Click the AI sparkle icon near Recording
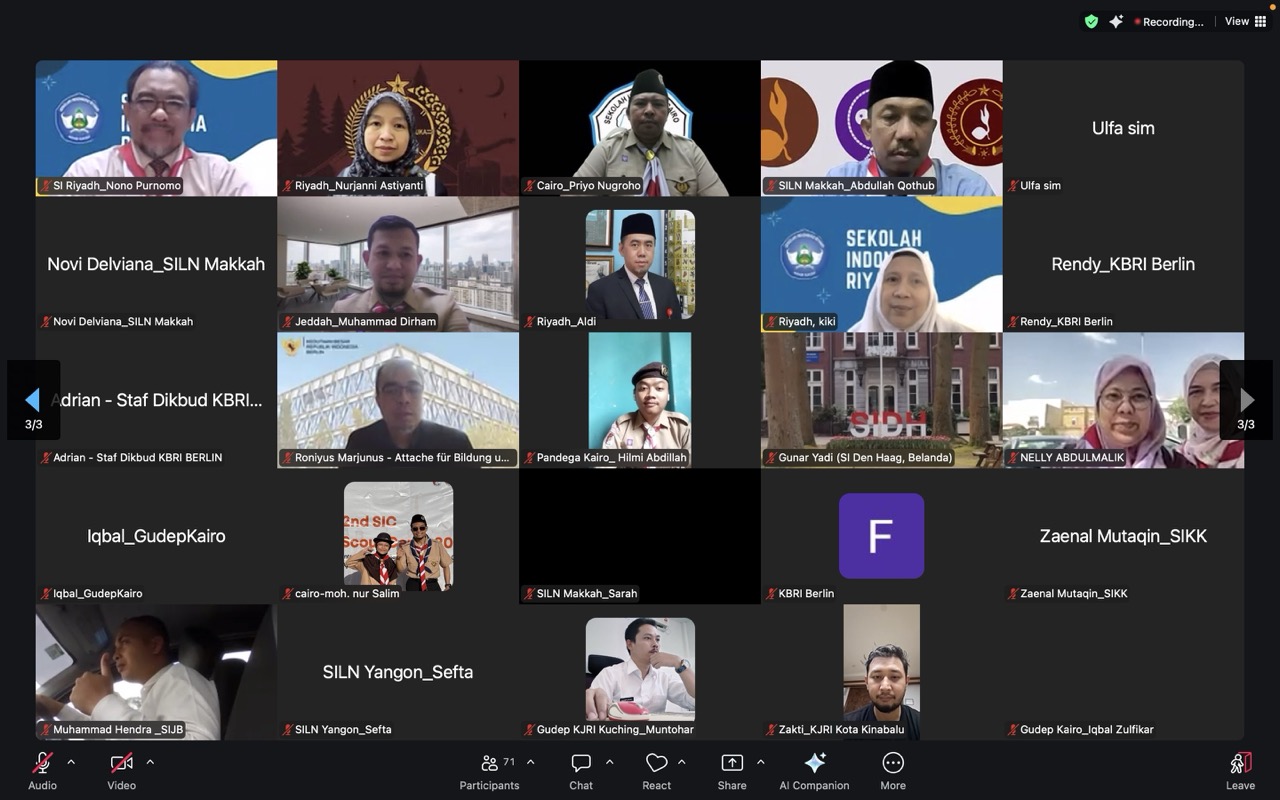This screenshot has width=1280, height=800. pyautogui.click(x=1116, y=21)
